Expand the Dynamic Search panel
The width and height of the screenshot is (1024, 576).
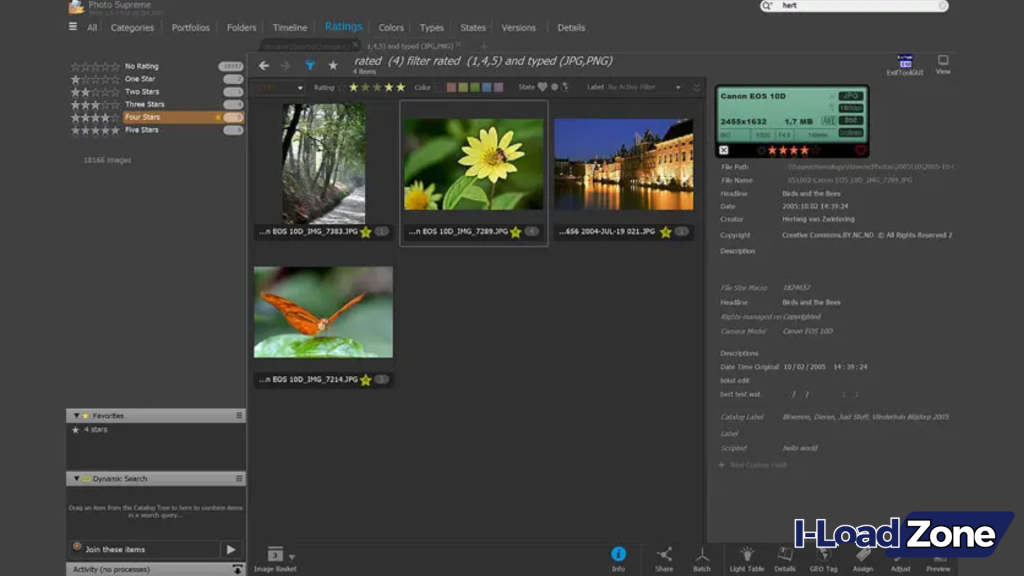[x=78, y=477]
